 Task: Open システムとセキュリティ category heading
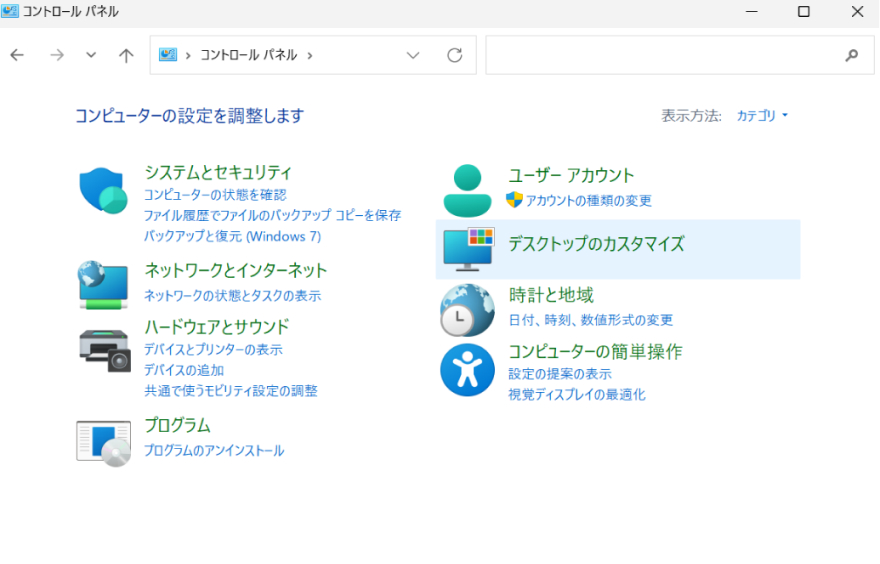pos(218,172)
